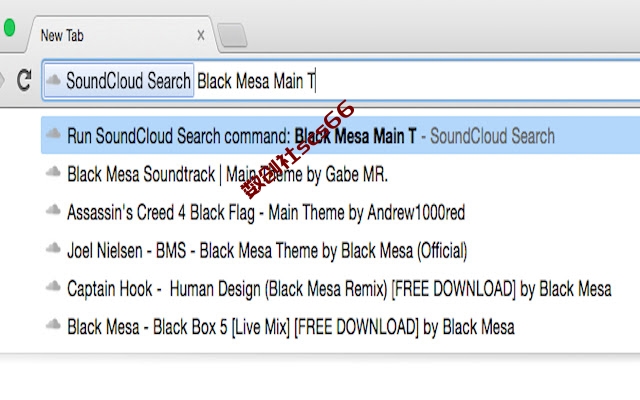Open 'Captain Hook - Human Design (Black Mesa Remix)' suggestion
This screenshot has width=640, height=400.
click(340, 289)
